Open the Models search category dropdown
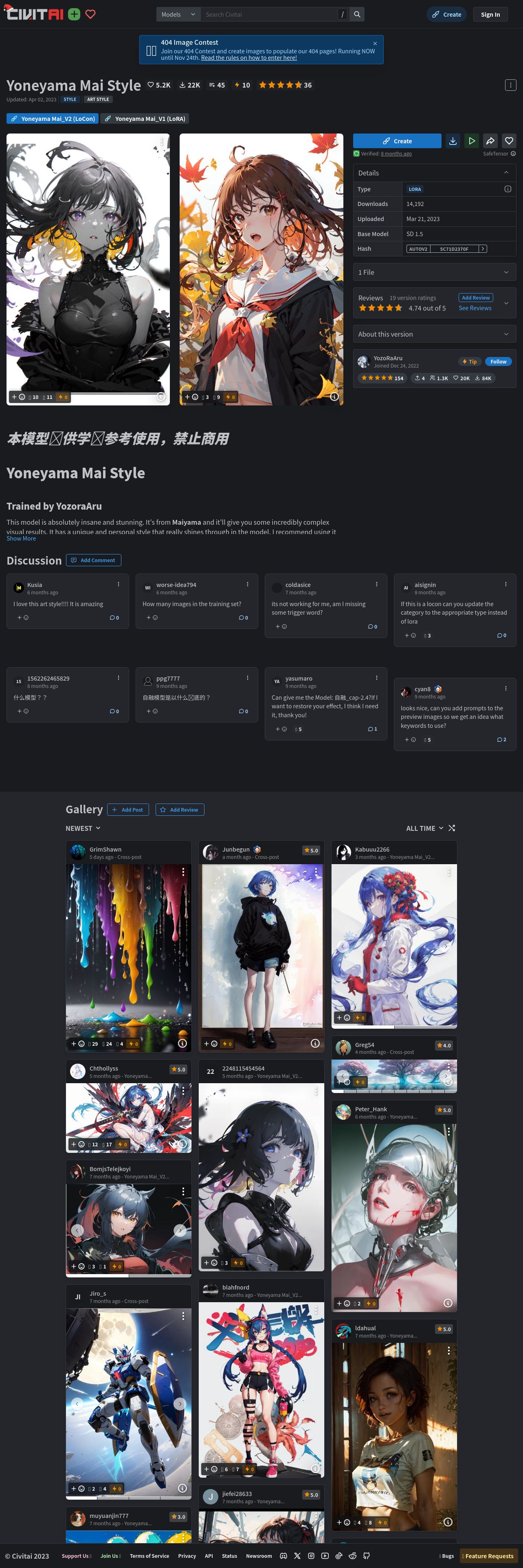523x1568 pixels. [x=178, y=15]
